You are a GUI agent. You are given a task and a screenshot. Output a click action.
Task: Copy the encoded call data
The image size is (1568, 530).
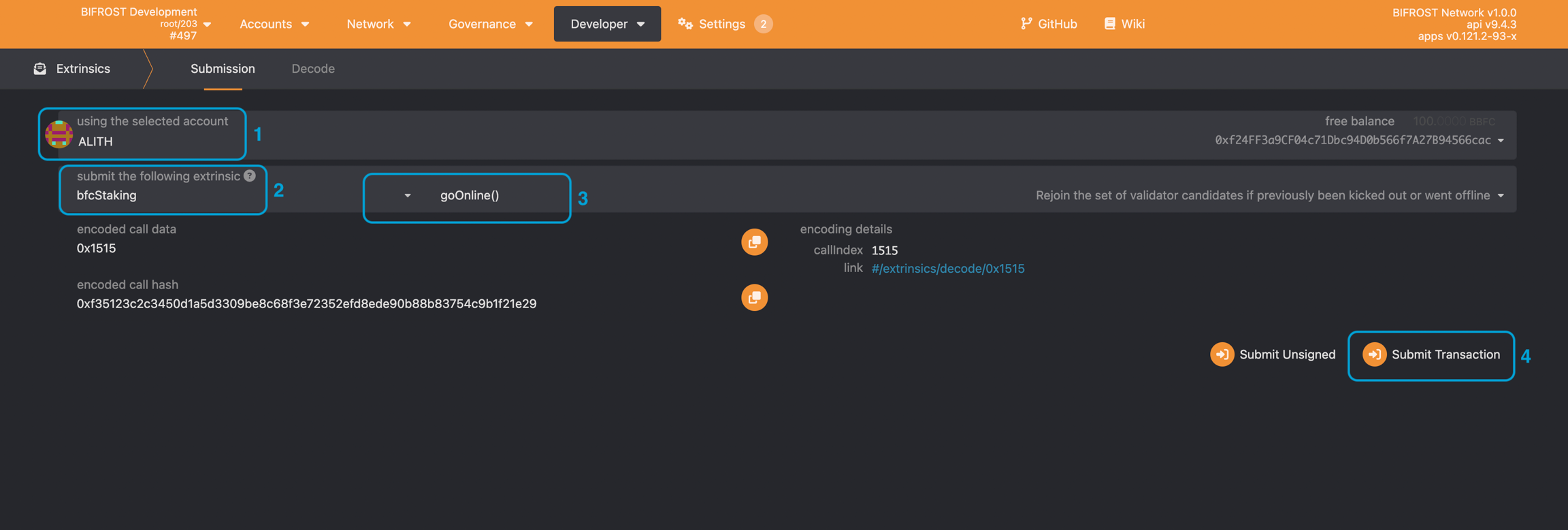tap(754, 242)
